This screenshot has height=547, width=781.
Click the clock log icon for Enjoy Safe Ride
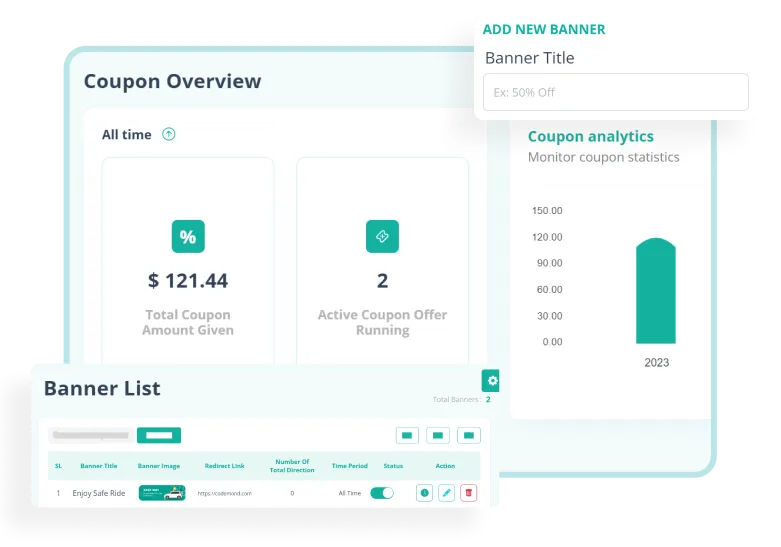[x=424, y=493]
